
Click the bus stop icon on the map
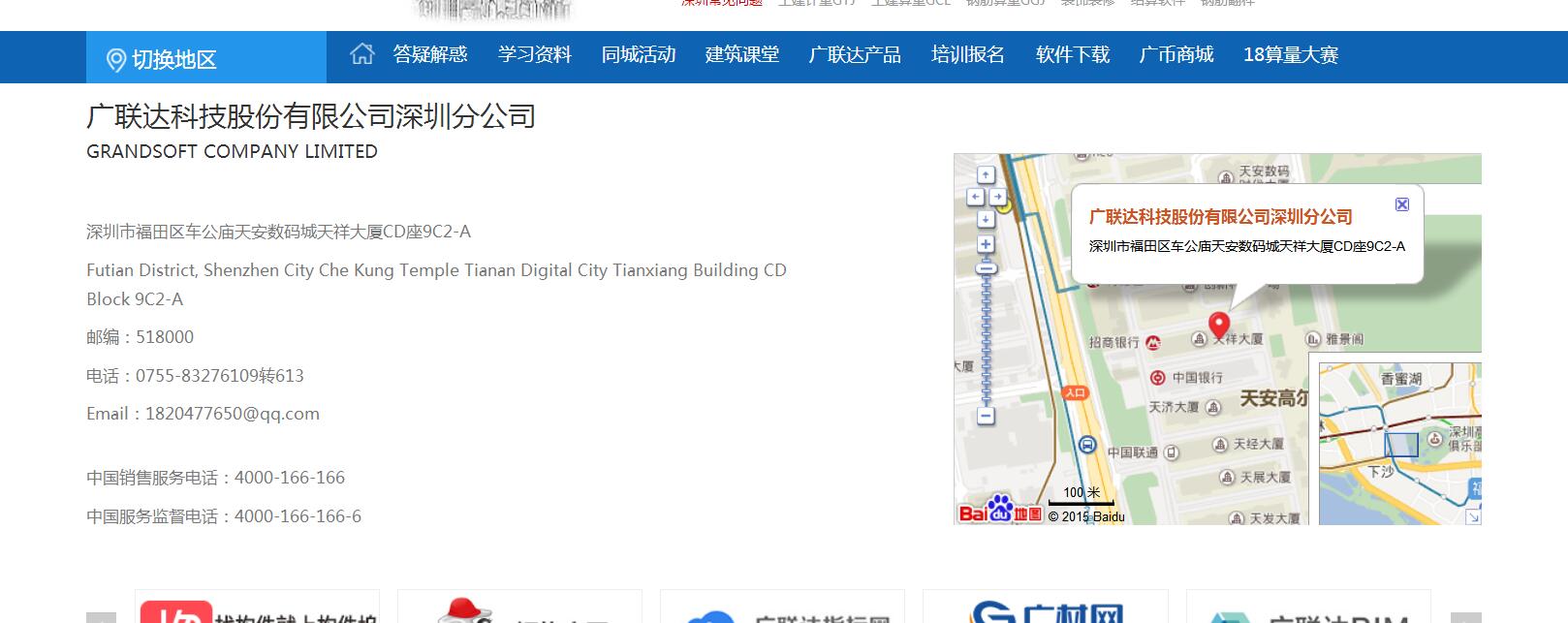(1087, 446)
